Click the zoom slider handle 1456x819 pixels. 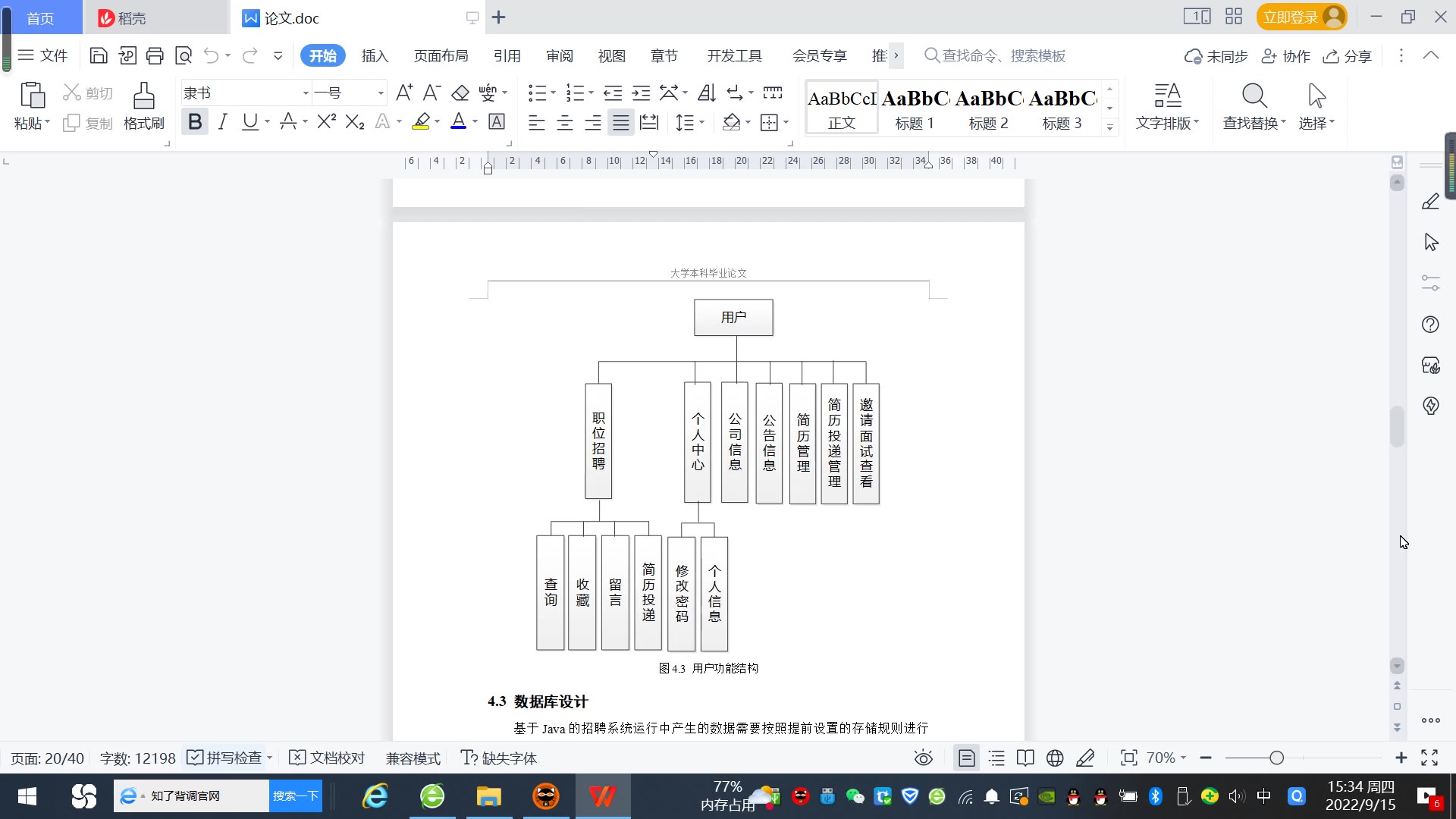(1276, 758)
